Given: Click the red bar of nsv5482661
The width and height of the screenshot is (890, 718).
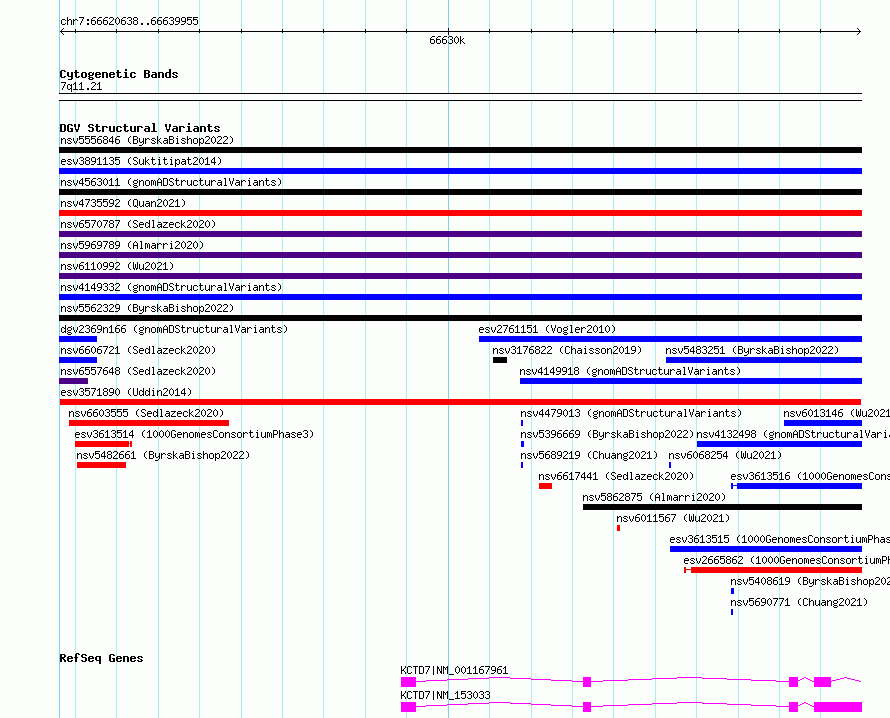Looking at the screenshot, I should 102,465.
